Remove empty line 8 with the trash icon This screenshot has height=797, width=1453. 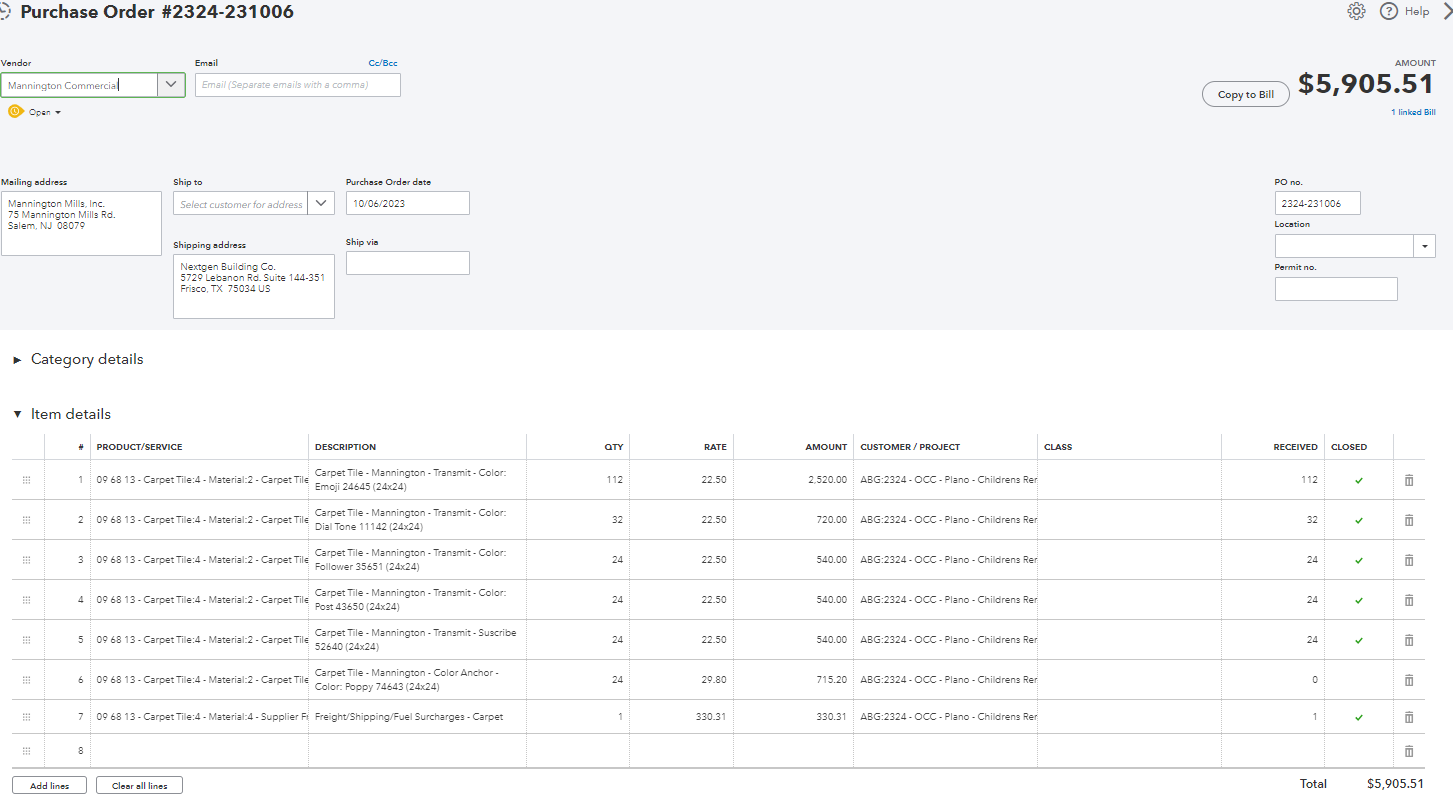1409,751
